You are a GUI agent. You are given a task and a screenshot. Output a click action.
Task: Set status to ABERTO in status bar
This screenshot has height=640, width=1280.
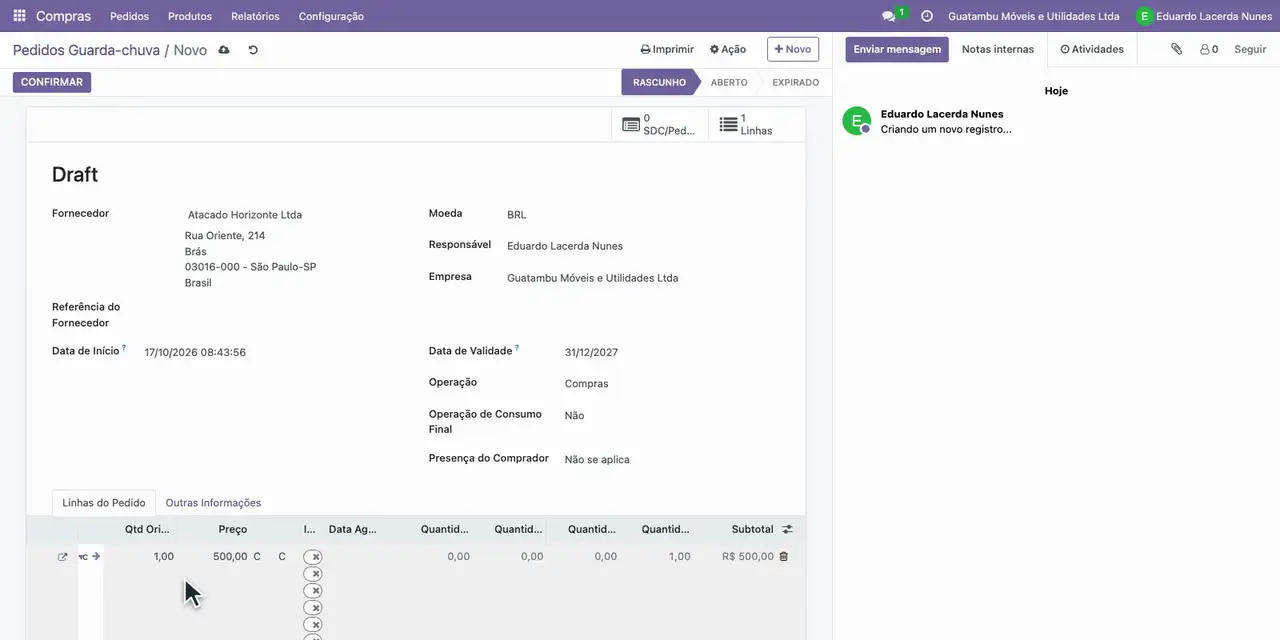729,82
